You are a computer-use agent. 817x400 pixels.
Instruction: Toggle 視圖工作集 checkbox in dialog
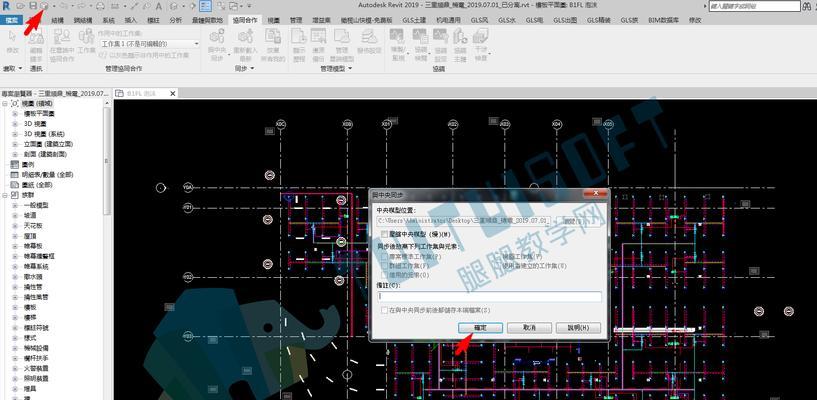497,256
